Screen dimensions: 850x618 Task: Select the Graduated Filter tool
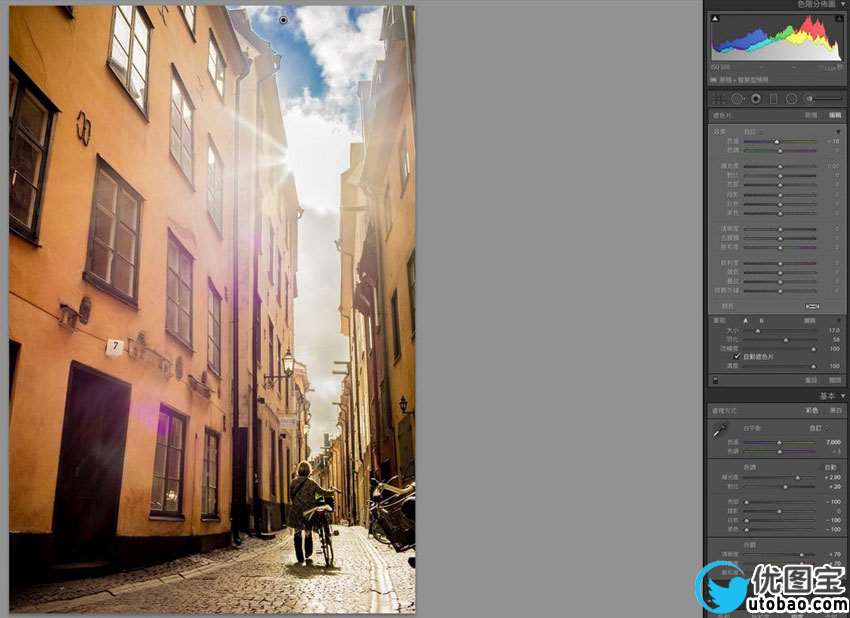pyautogui.click(x=774, y=99)
